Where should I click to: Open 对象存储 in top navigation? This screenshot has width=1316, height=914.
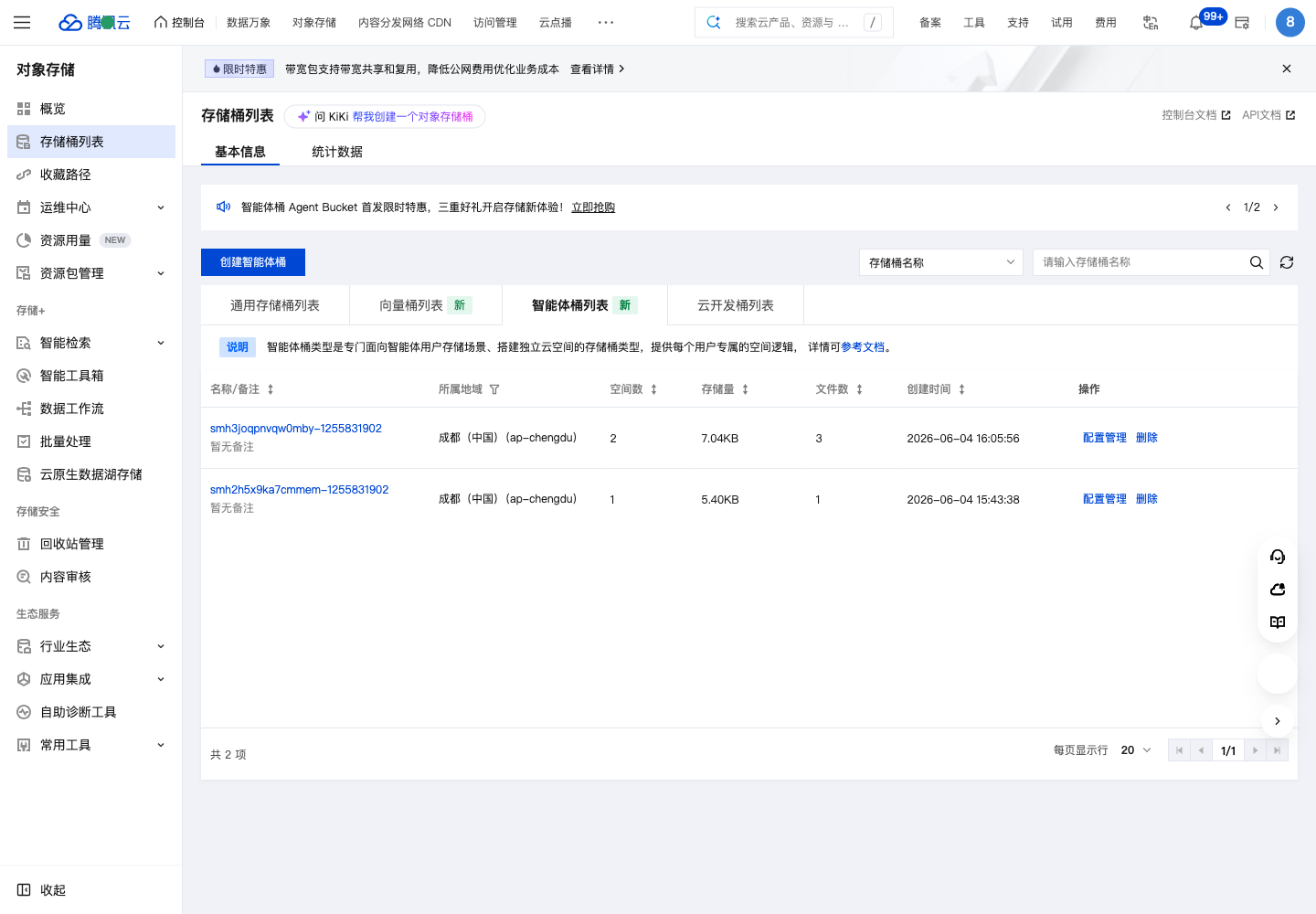(x=314, y=23)
